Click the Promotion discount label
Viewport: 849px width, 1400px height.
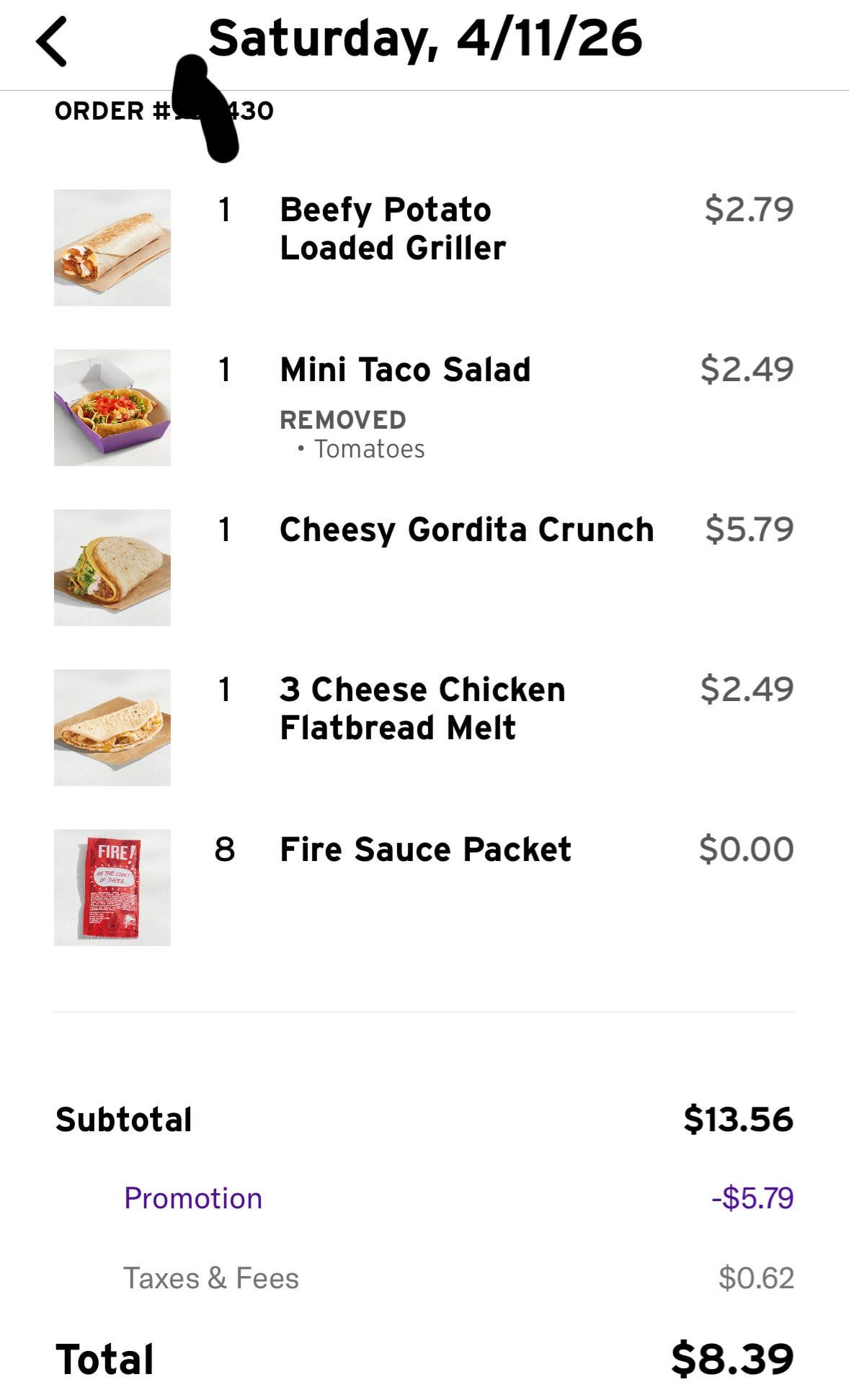coord(193,1198)
